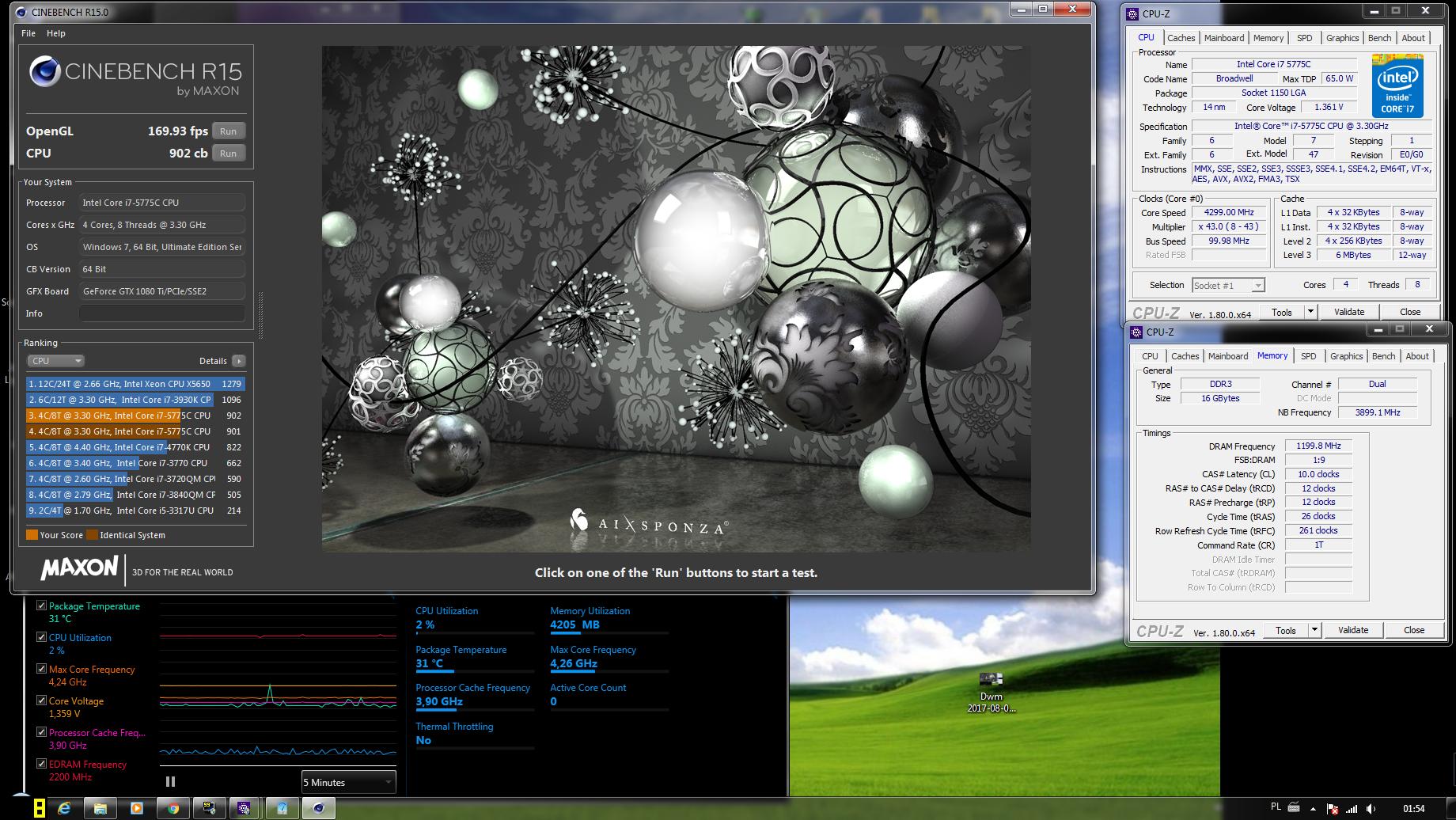Toggle Max Core Frequency checkbox

pos(41,669)
